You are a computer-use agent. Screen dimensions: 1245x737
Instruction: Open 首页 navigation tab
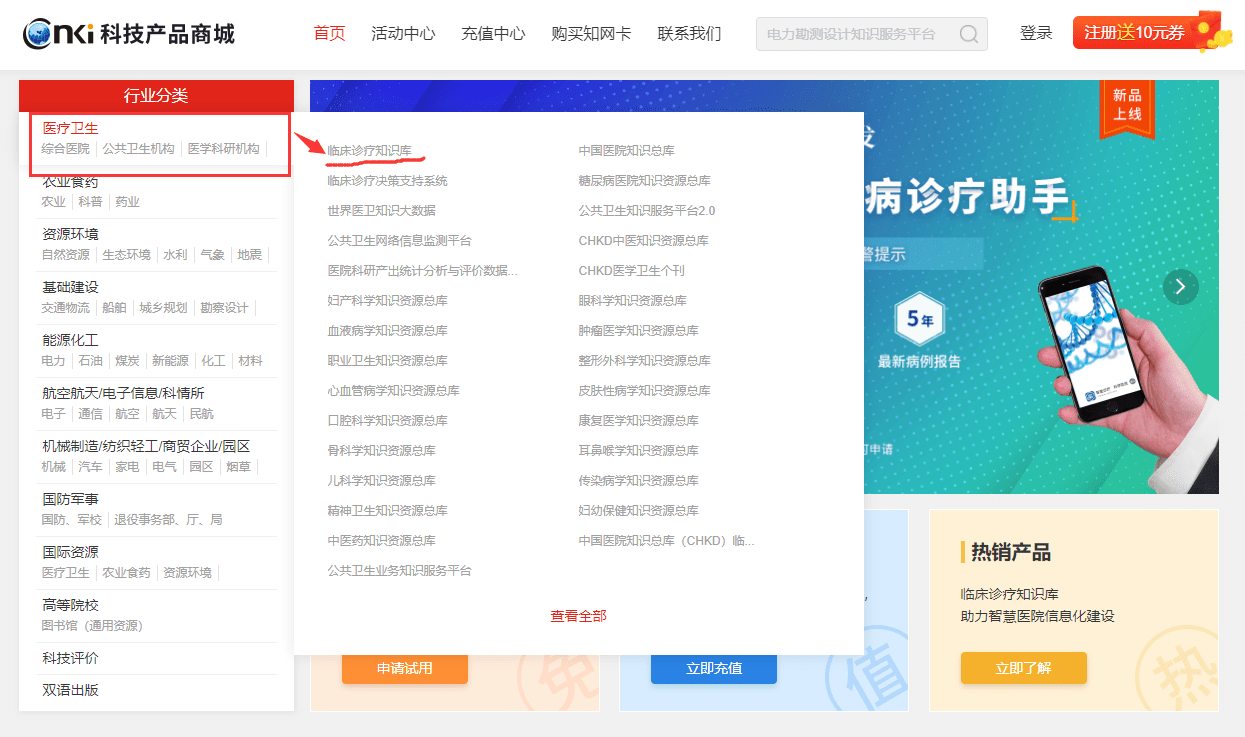329,33
